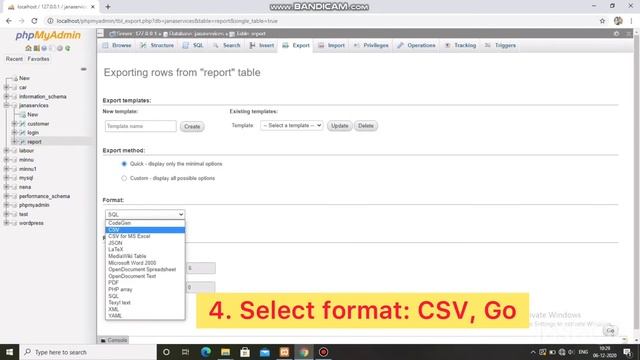
Task: Click the Create template button
Action: pyautogui.click(x=192, y=127)
